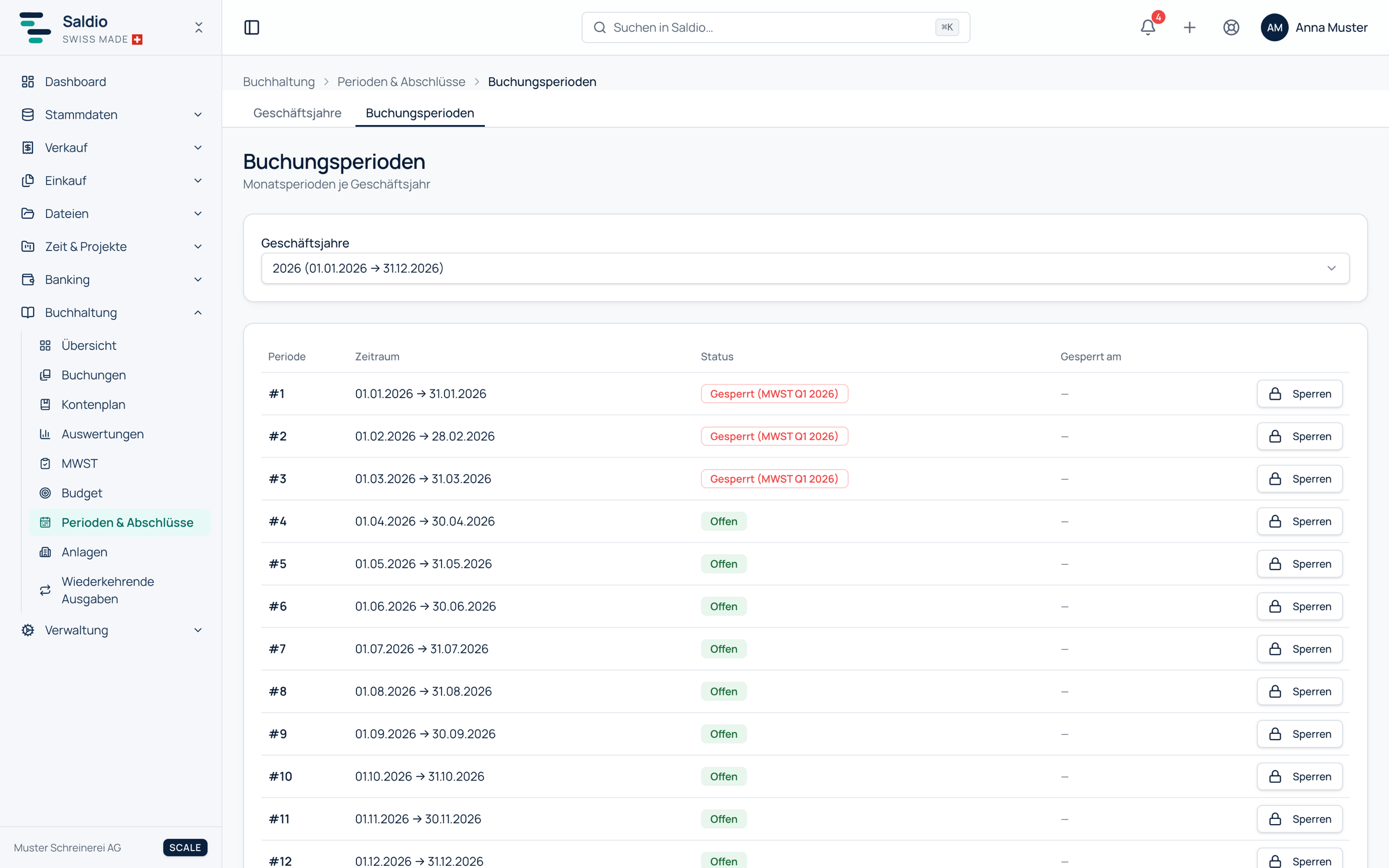This screenshot has height=868, width=1389.
Task: Expand the Verwaltung menu
Action: click(111, 630)
